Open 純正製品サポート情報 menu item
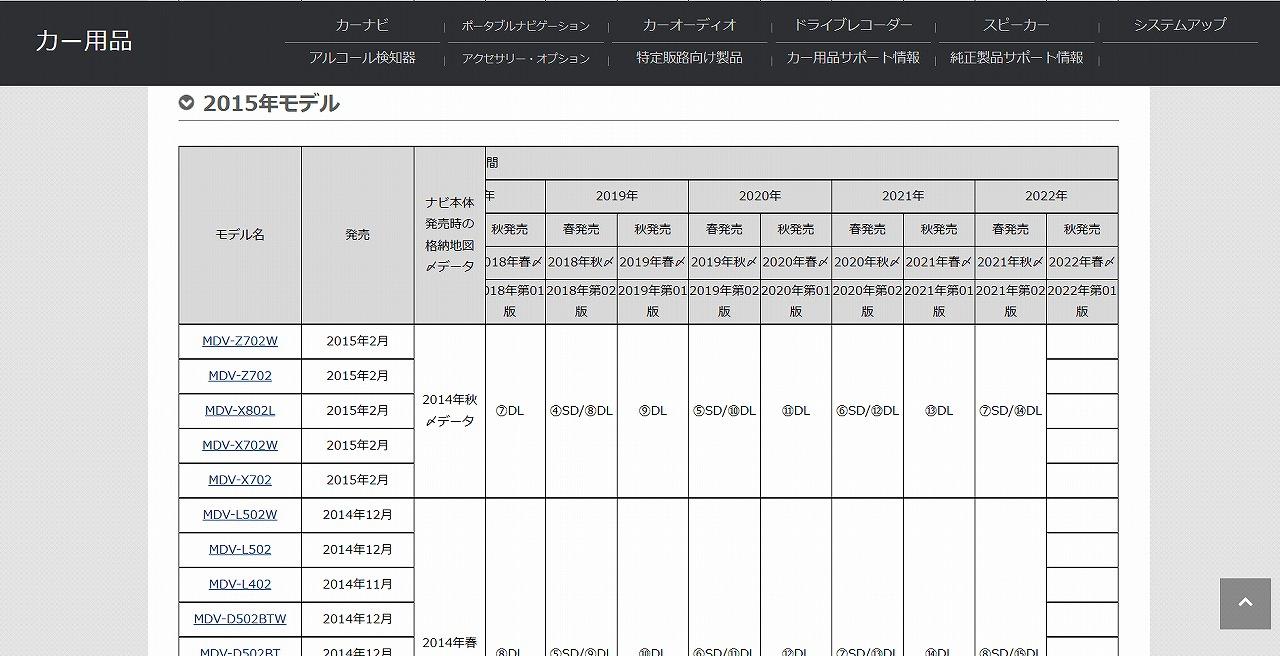This screenshot has width=1280, height=656. tap(1016, 58)
